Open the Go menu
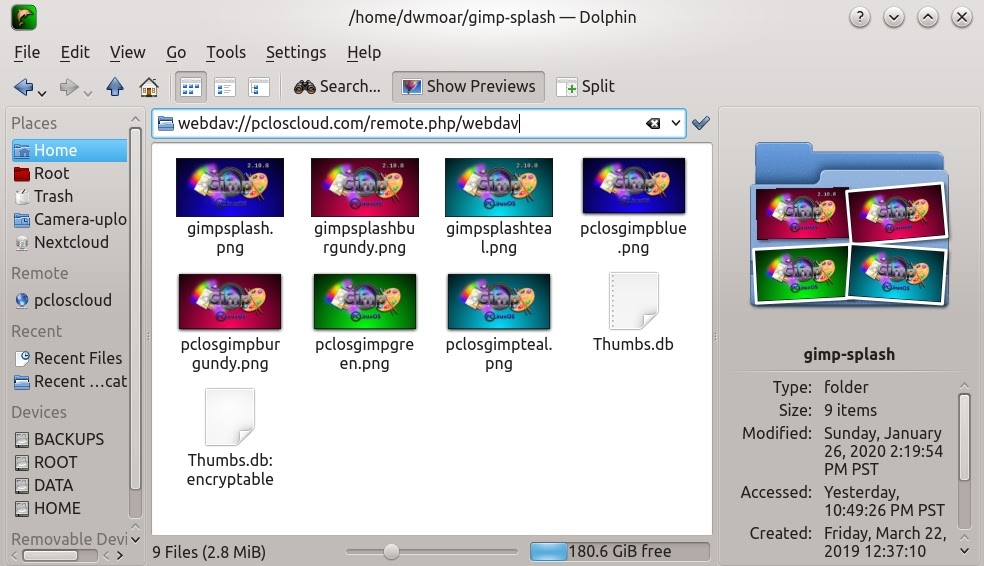Screen dimensions: 984x566 176,52
